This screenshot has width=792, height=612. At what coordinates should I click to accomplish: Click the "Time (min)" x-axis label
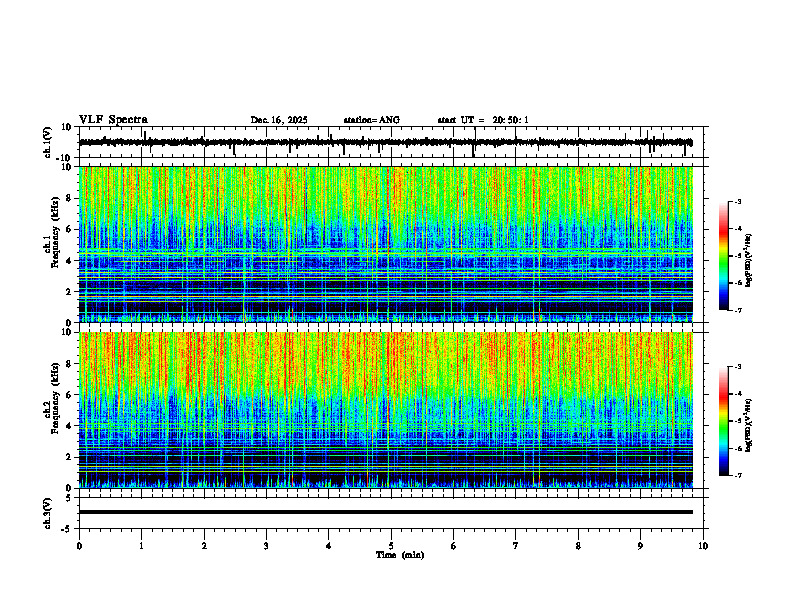pyautogui.click(x=400, y=555)
